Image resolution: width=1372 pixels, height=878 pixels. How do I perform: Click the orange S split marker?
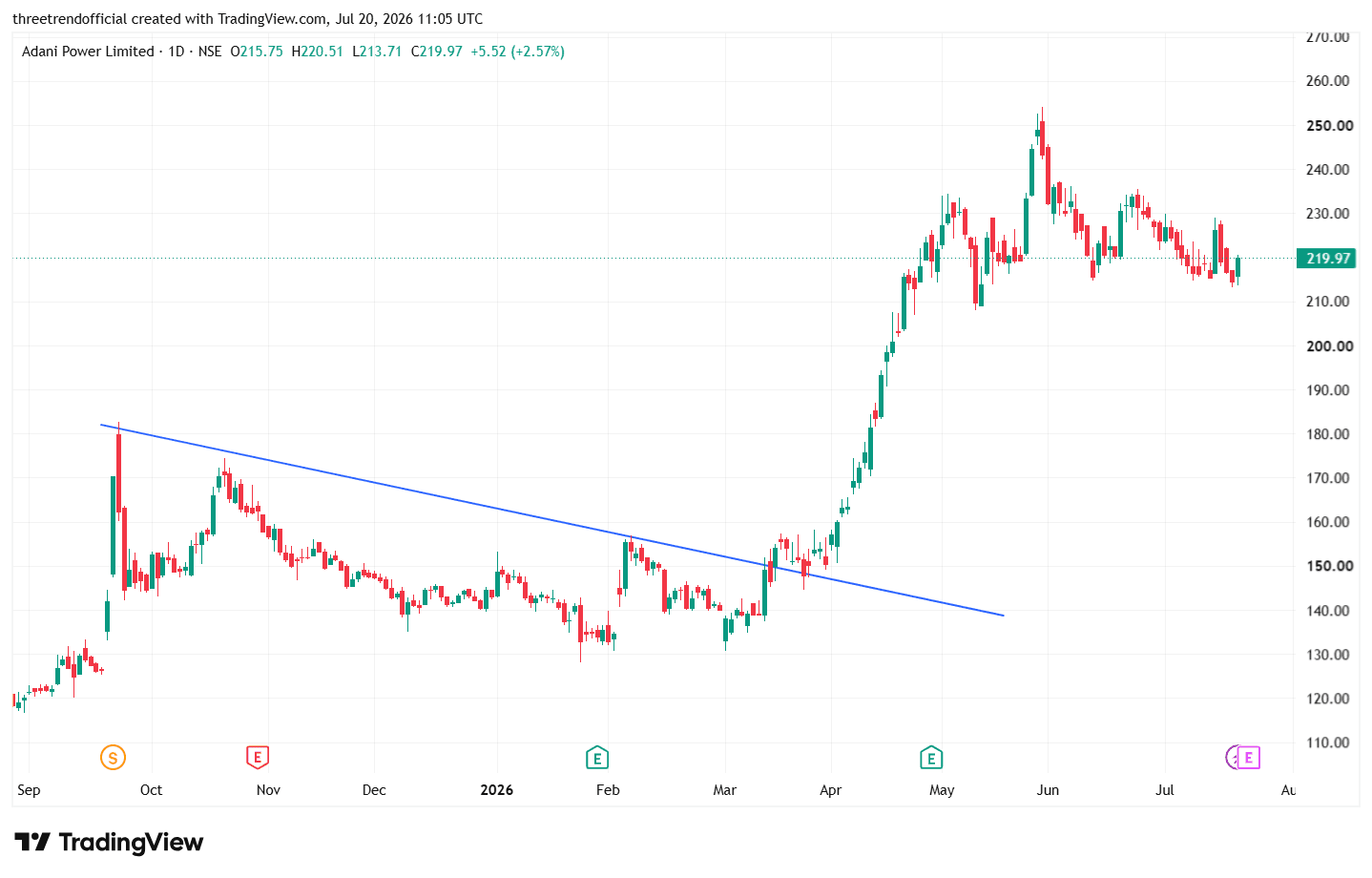(x=113, y=758)
